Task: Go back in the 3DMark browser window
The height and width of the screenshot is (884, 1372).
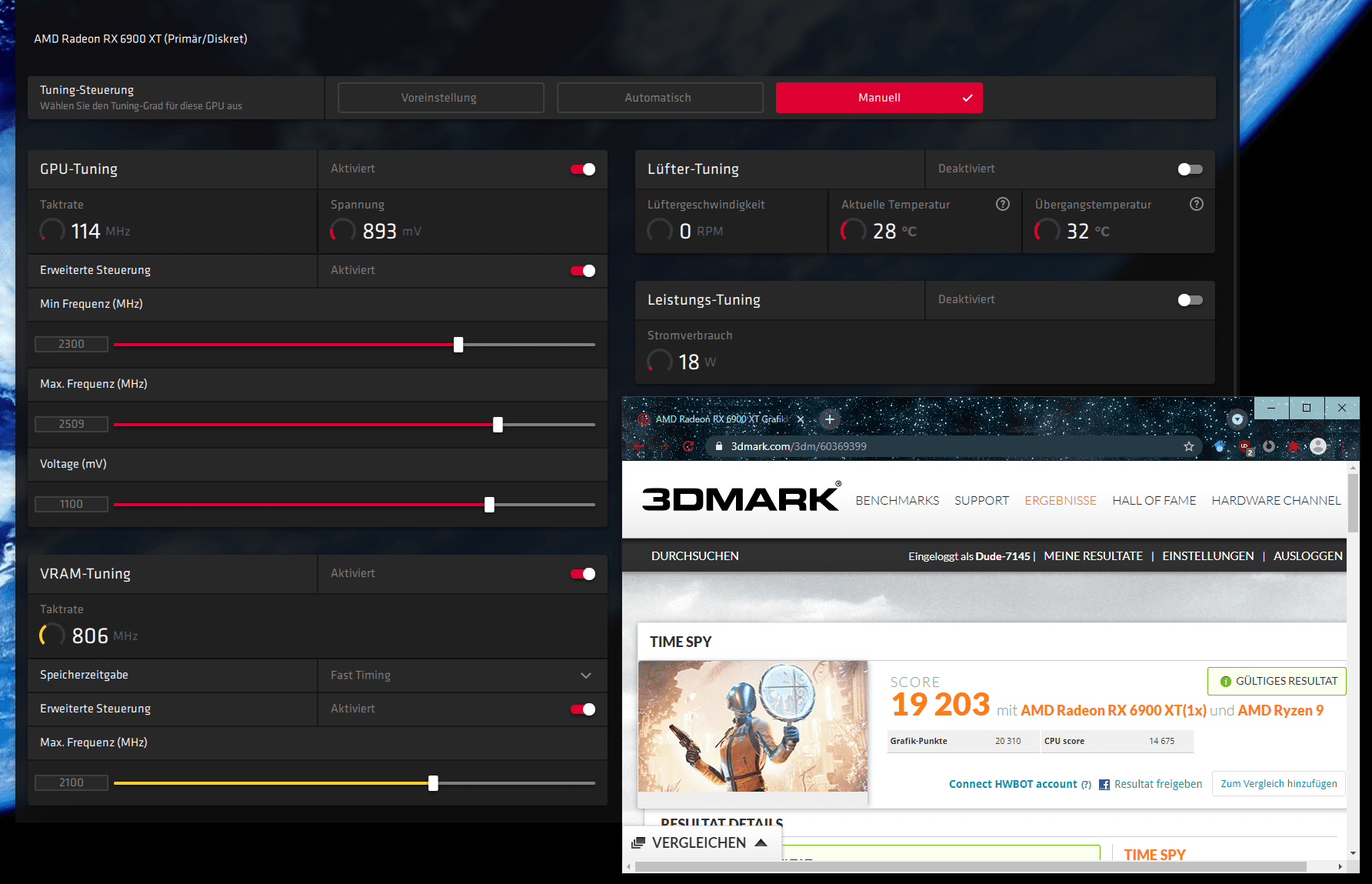Action: (x=639, y=446)
